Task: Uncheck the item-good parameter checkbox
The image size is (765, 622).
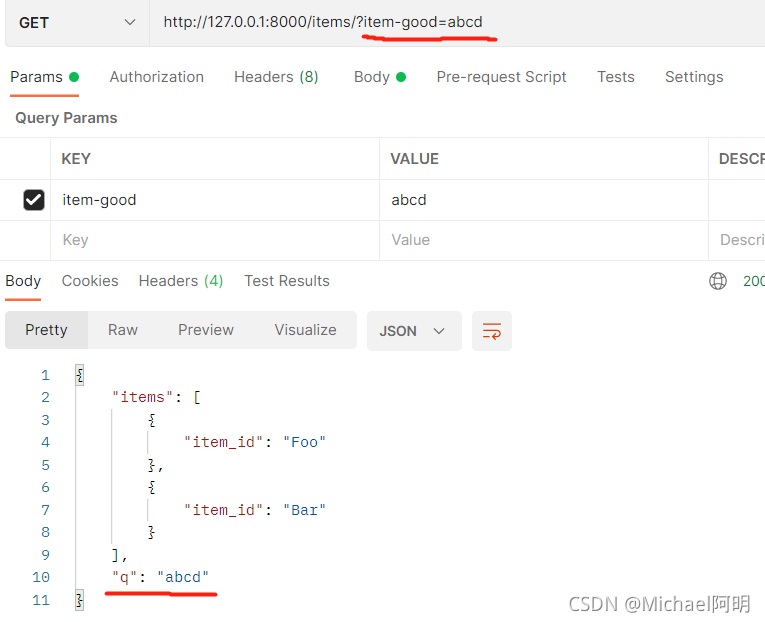Action: click(x=34, y=200)
